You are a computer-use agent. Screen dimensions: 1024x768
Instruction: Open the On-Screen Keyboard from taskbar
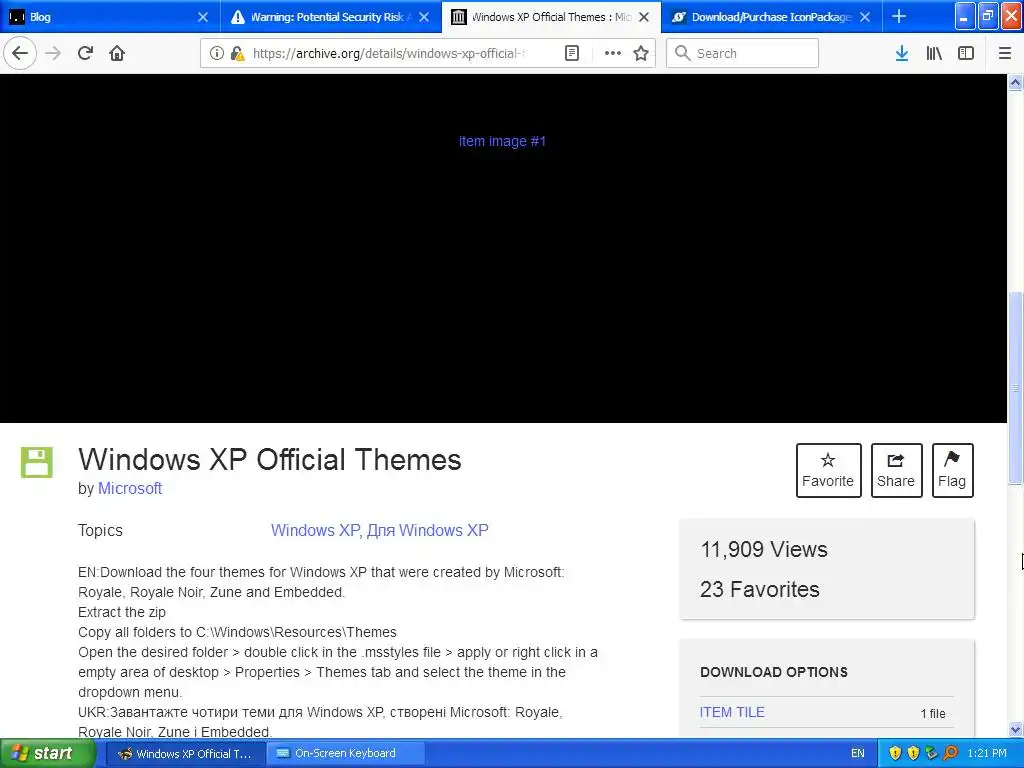345,754
